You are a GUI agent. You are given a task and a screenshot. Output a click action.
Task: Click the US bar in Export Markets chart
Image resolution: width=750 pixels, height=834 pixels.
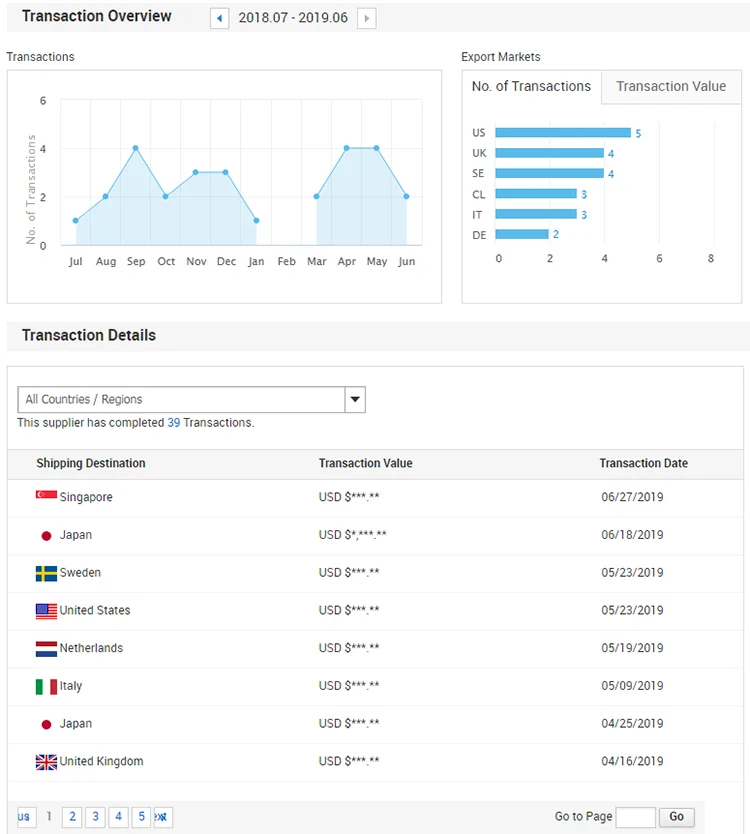[562, 133]
